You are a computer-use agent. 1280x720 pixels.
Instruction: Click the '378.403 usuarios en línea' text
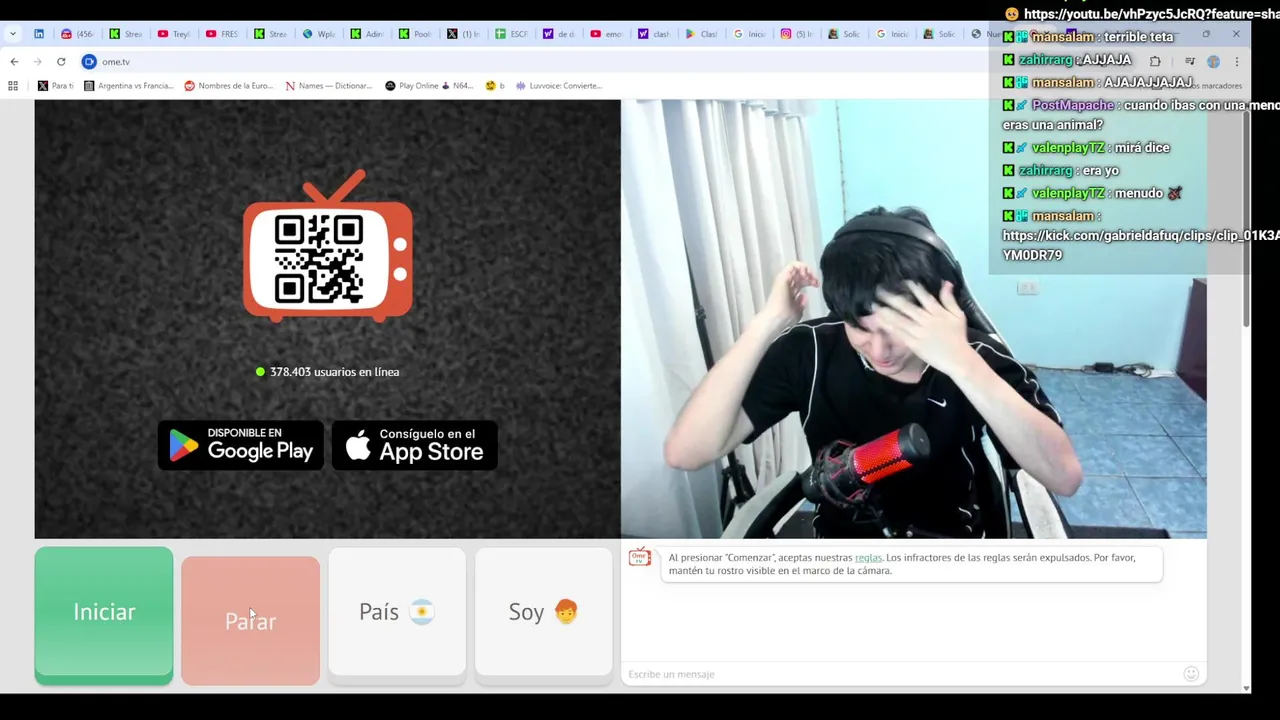click(334, 372)
